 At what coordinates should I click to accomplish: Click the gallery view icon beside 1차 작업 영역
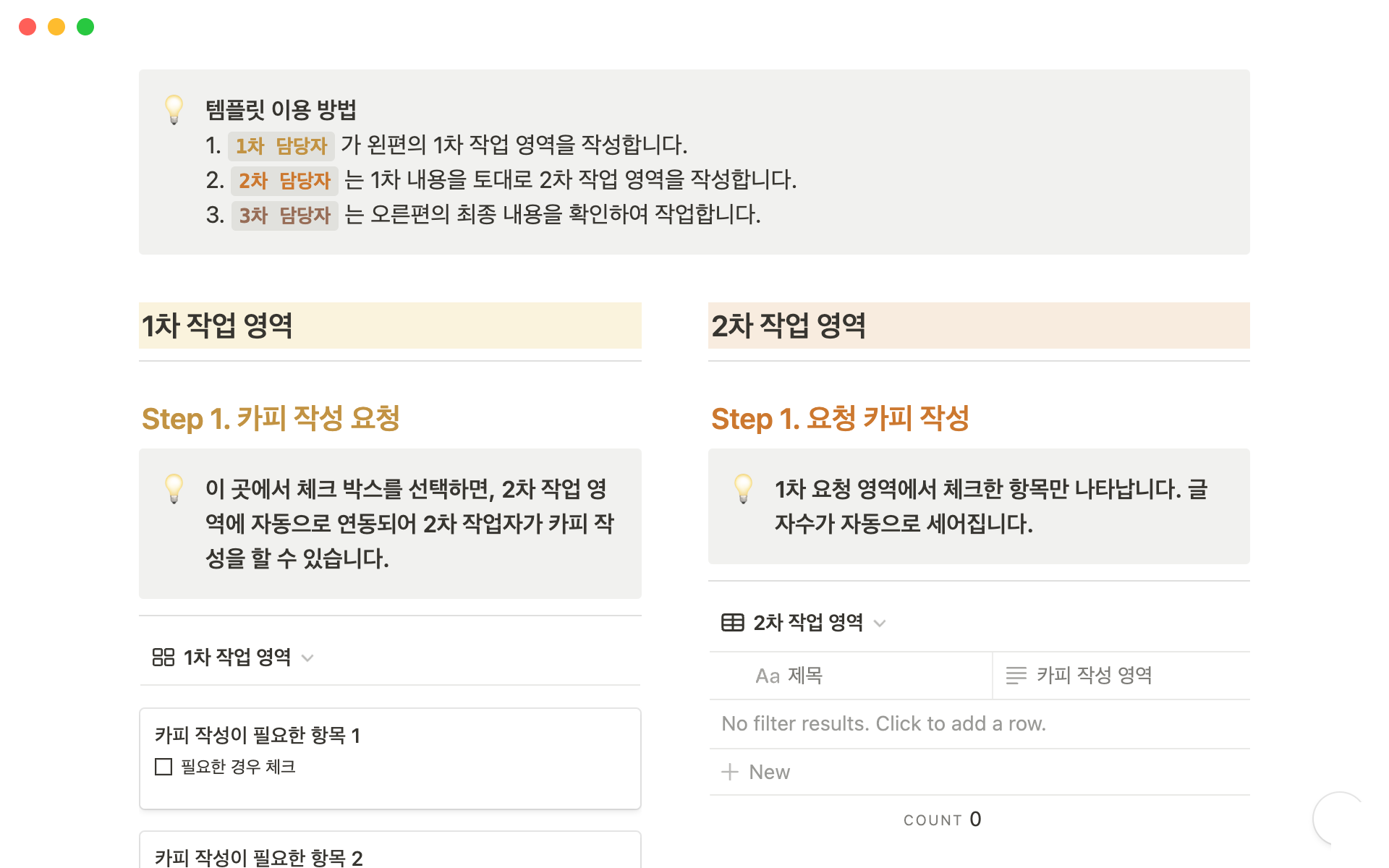tap(163, 657)
